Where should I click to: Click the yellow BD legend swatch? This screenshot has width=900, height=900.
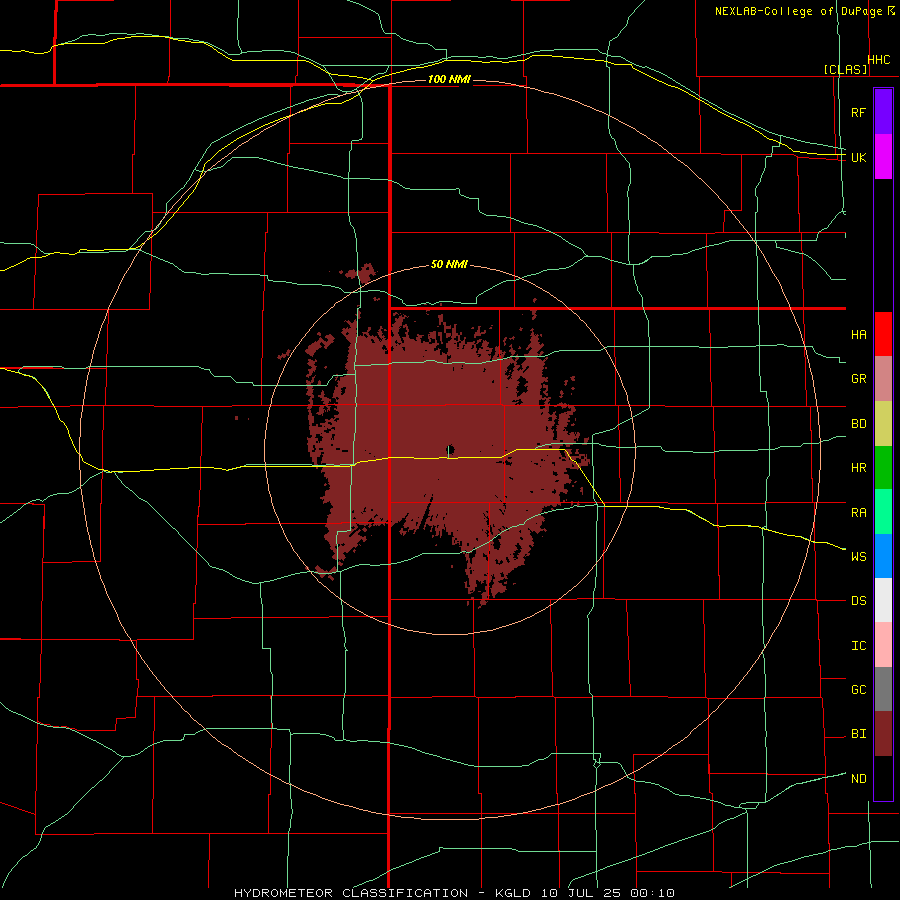click(x=883, y=423)
